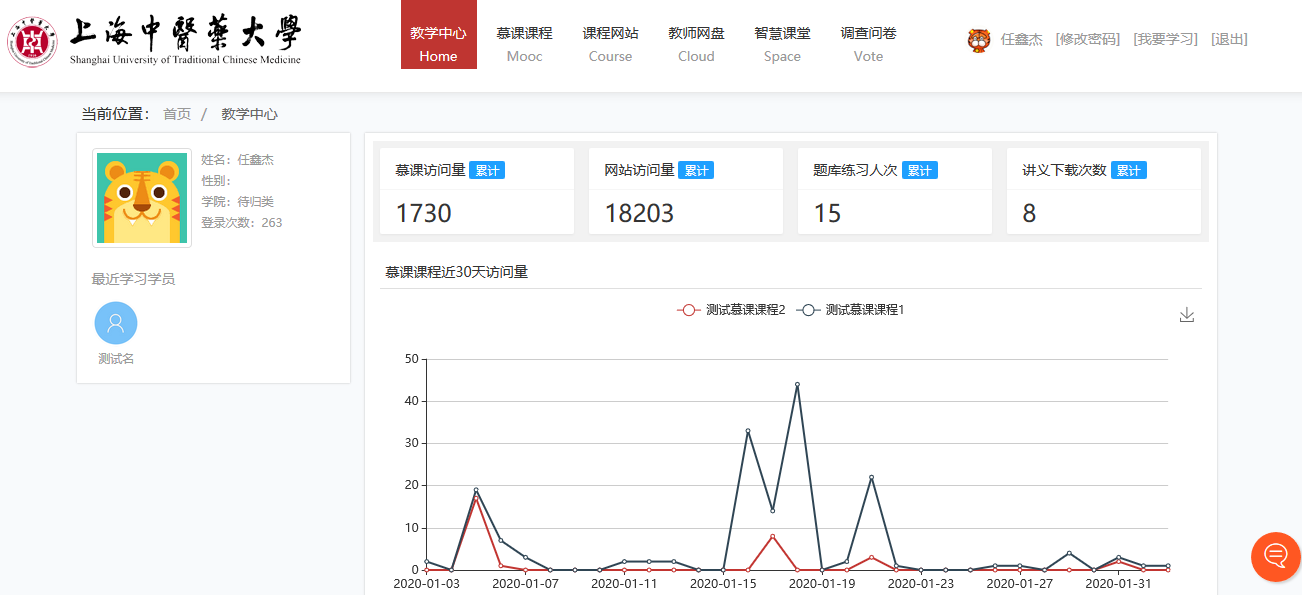This screenshot has height=595, width=1302.
Task: Navigate to 首页 in the breadcrumb
Action: (x=177, y=114)
